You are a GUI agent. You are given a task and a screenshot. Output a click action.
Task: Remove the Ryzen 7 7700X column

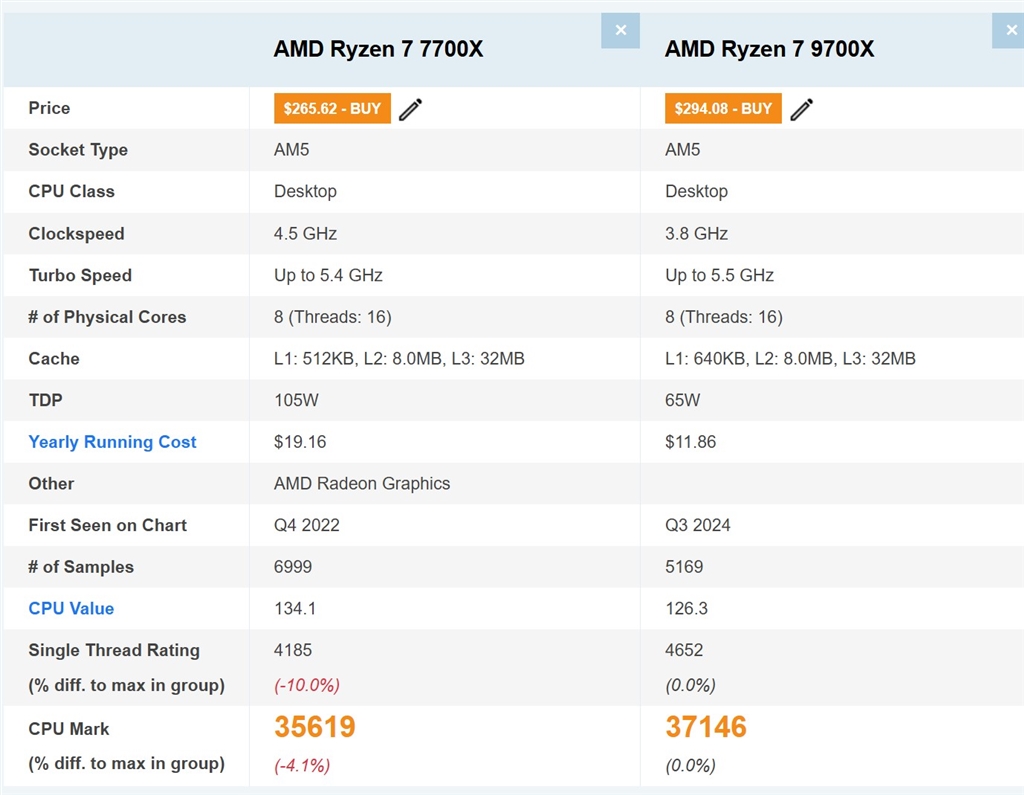(620, 31)
